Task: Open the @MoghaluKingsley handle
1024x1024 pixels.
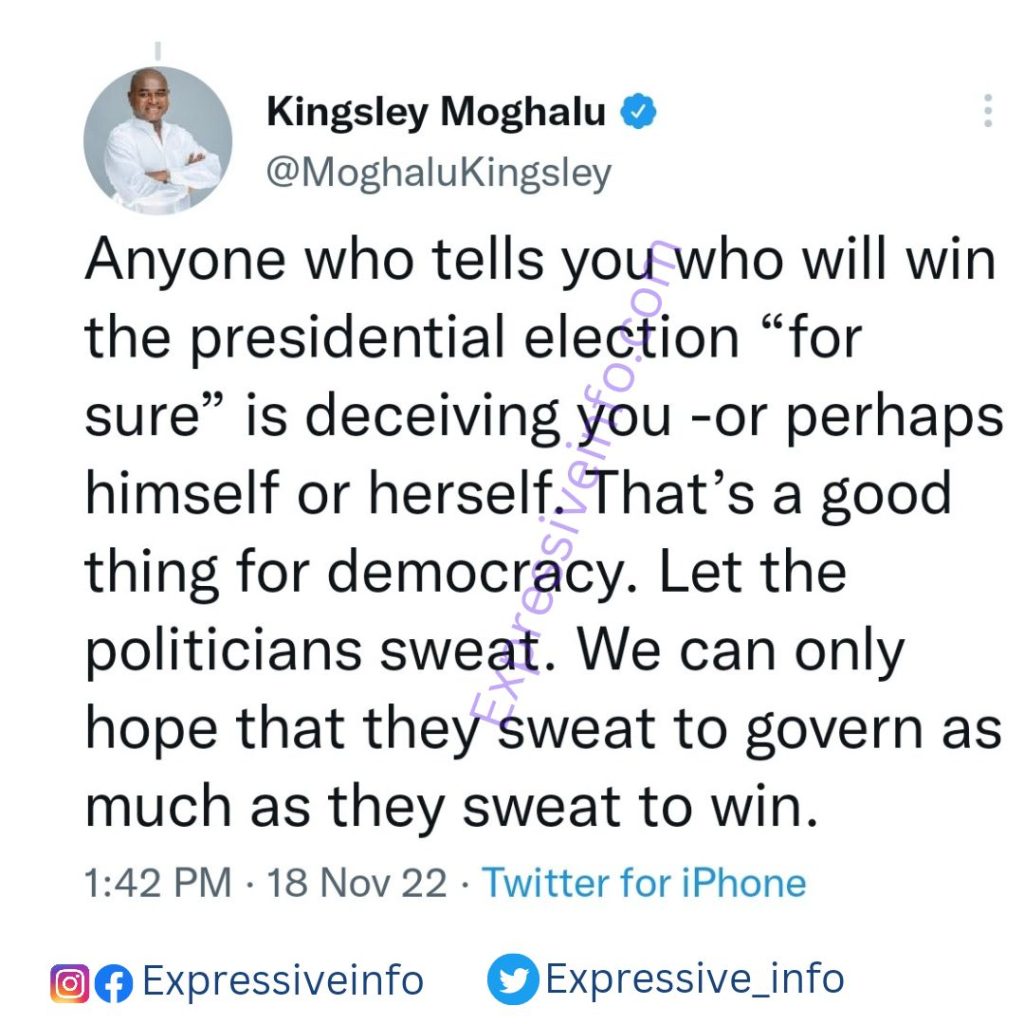Action: pyautogui.click(x=439, y=173)
